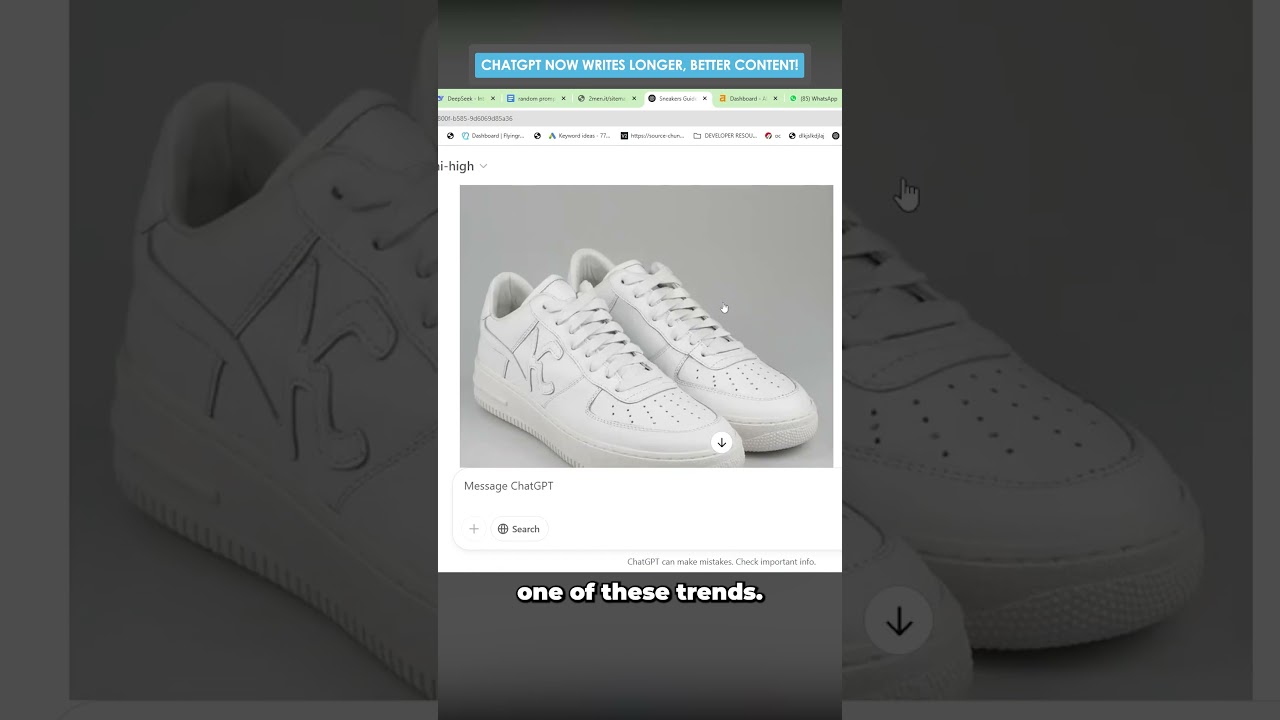This screenshot has height=720, width=1280.
Task: Click the large down-arrow icon in the blurred background
Action: tap(899, 622)
